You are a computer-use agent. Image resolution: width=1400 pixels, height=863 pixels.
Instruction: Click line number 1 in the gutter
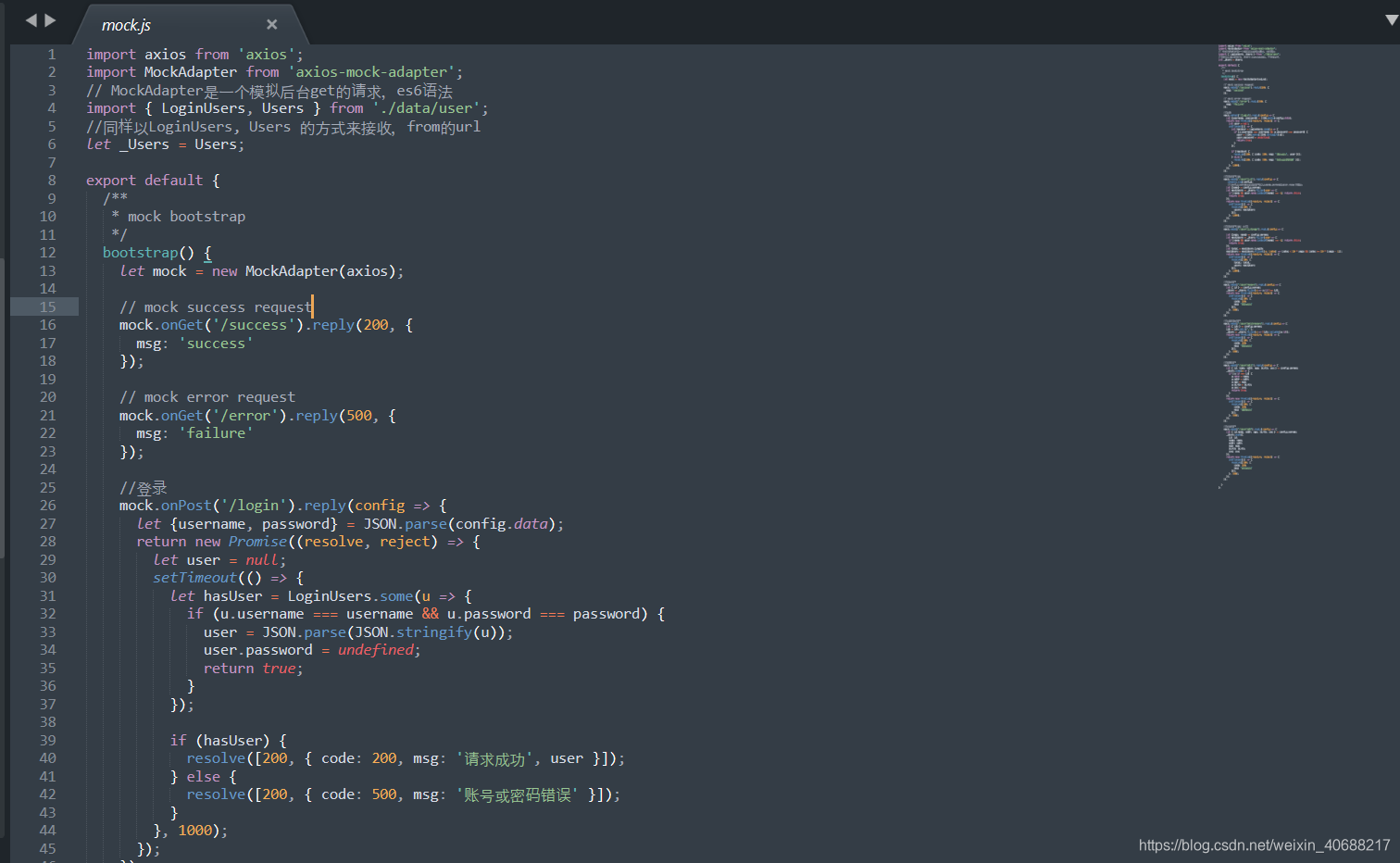(x=50, y=54)
